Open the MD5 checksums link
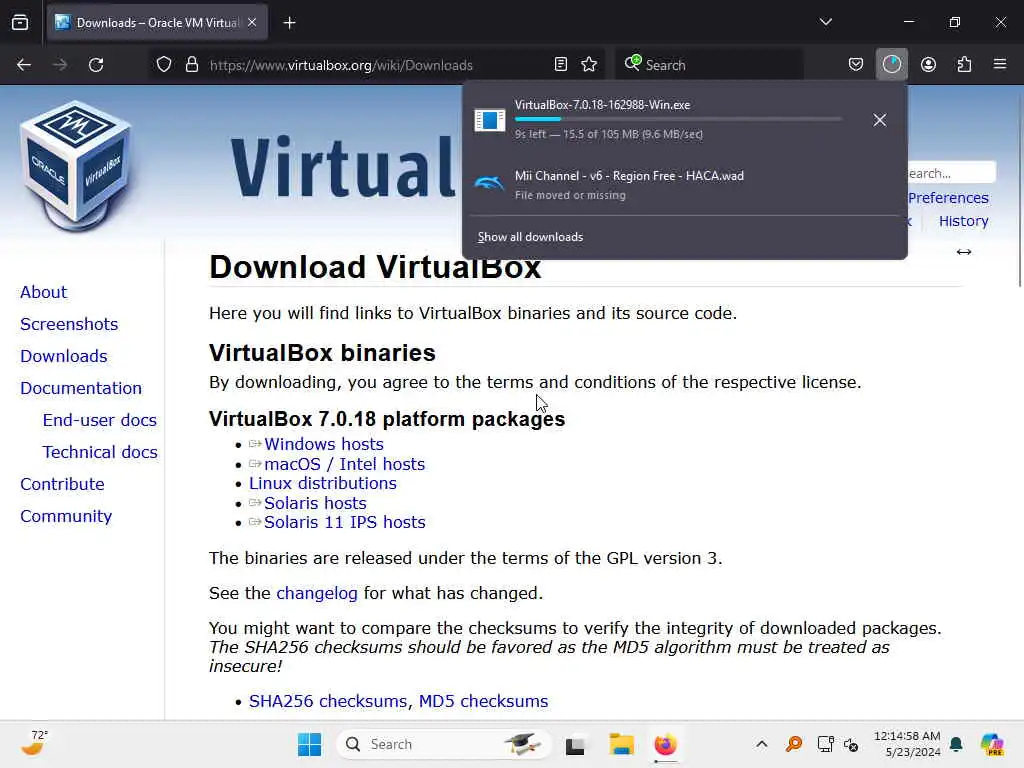This screenshot has height=768, width=1024. 483,701
